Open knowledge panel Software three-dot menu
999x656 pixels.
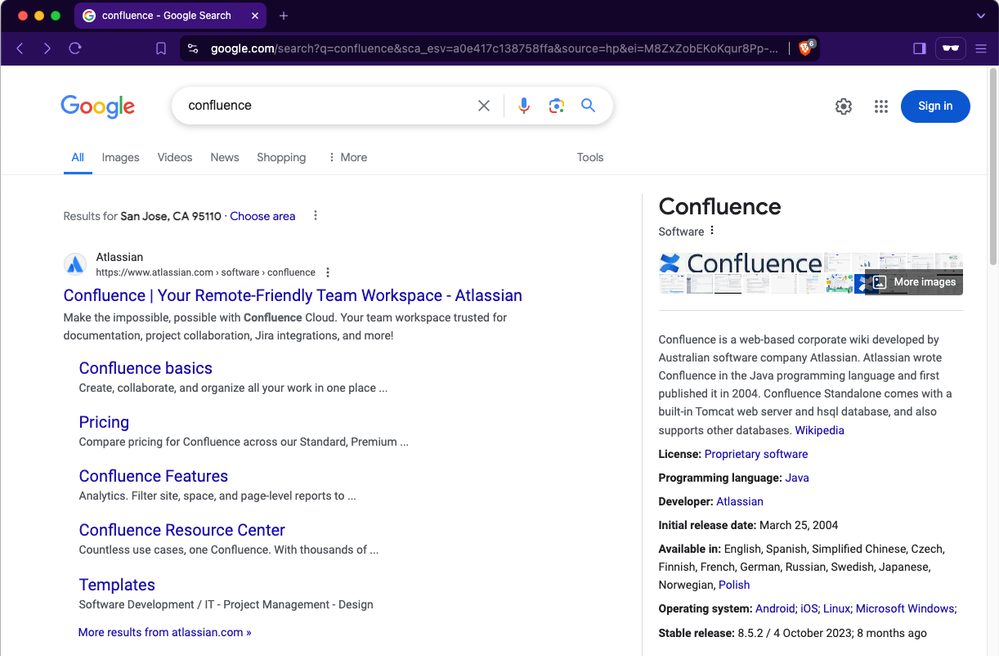click(712, 231)
